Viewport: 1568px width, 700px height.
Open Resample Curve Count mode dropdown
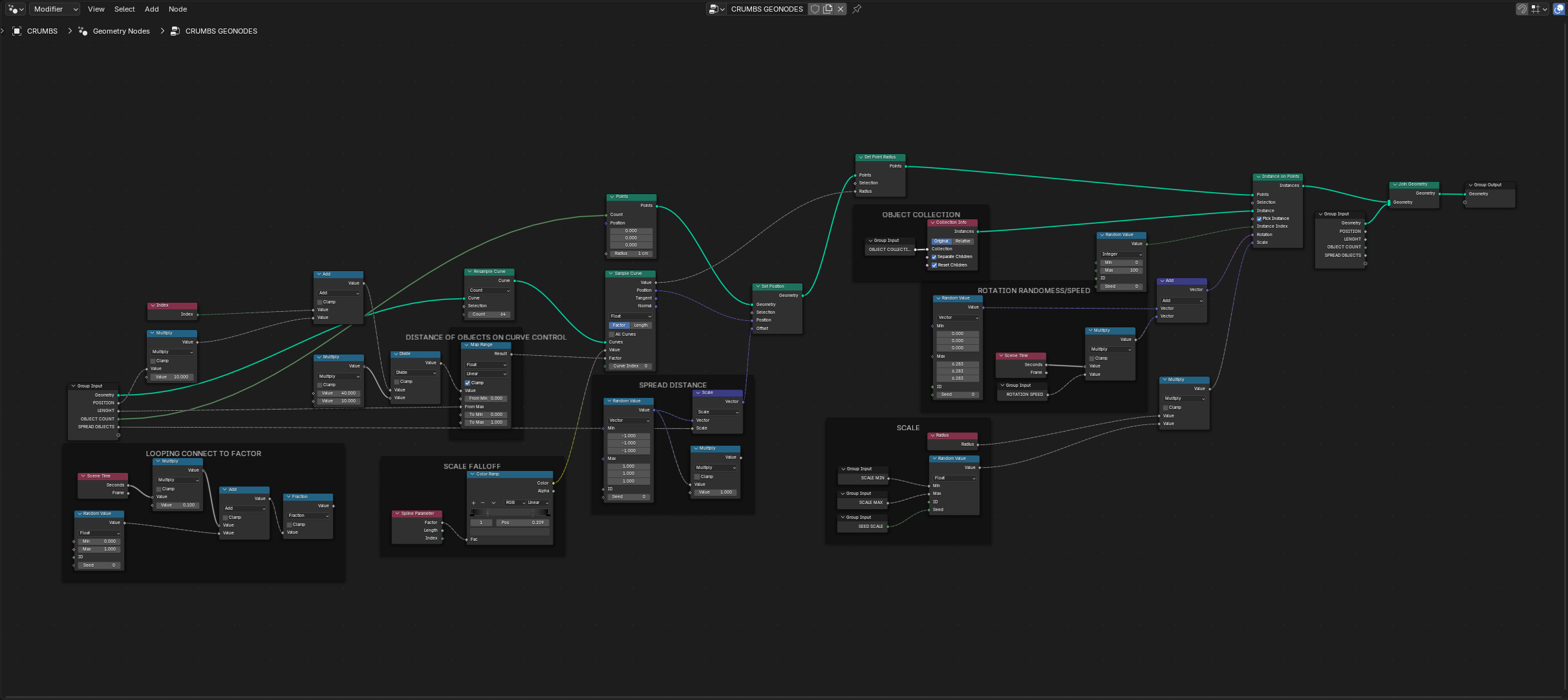[489, 290]
